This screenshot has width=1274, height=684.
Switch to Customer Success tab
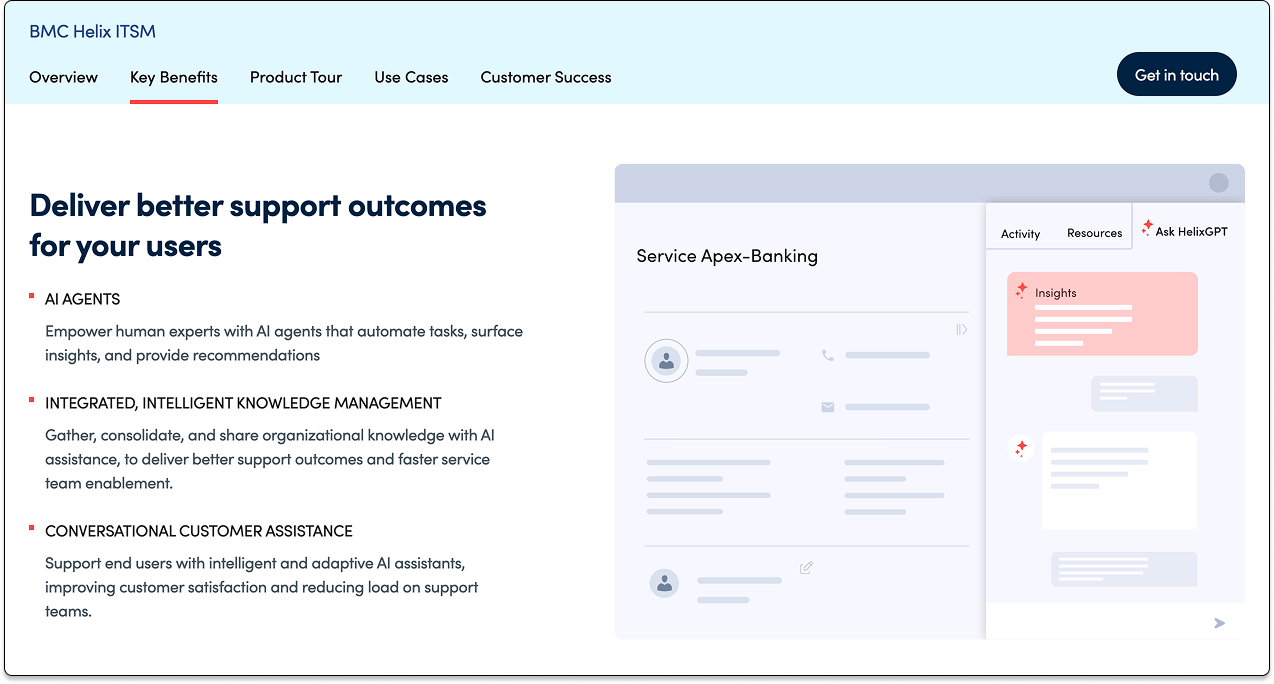click(546, 77)
